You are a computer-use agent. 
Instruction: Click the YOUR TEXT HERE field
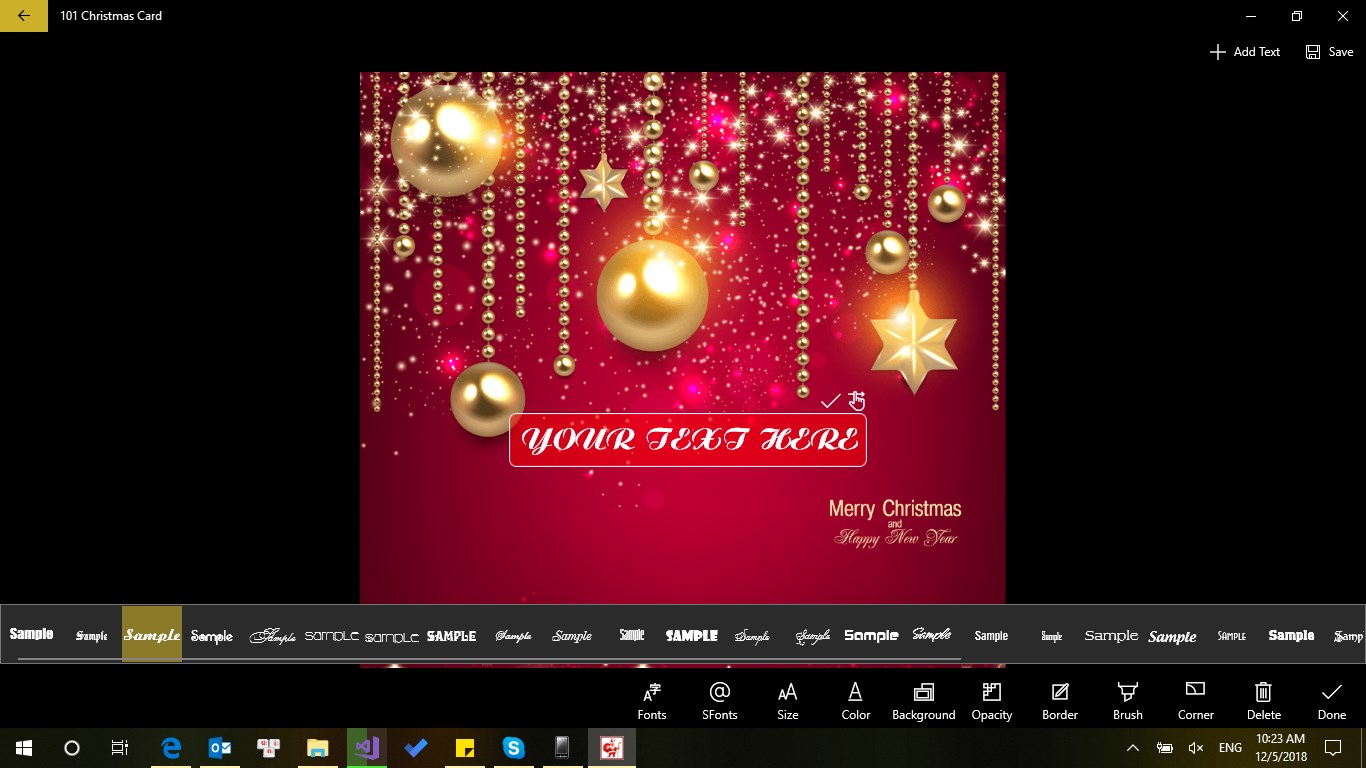tap(687, 440)
